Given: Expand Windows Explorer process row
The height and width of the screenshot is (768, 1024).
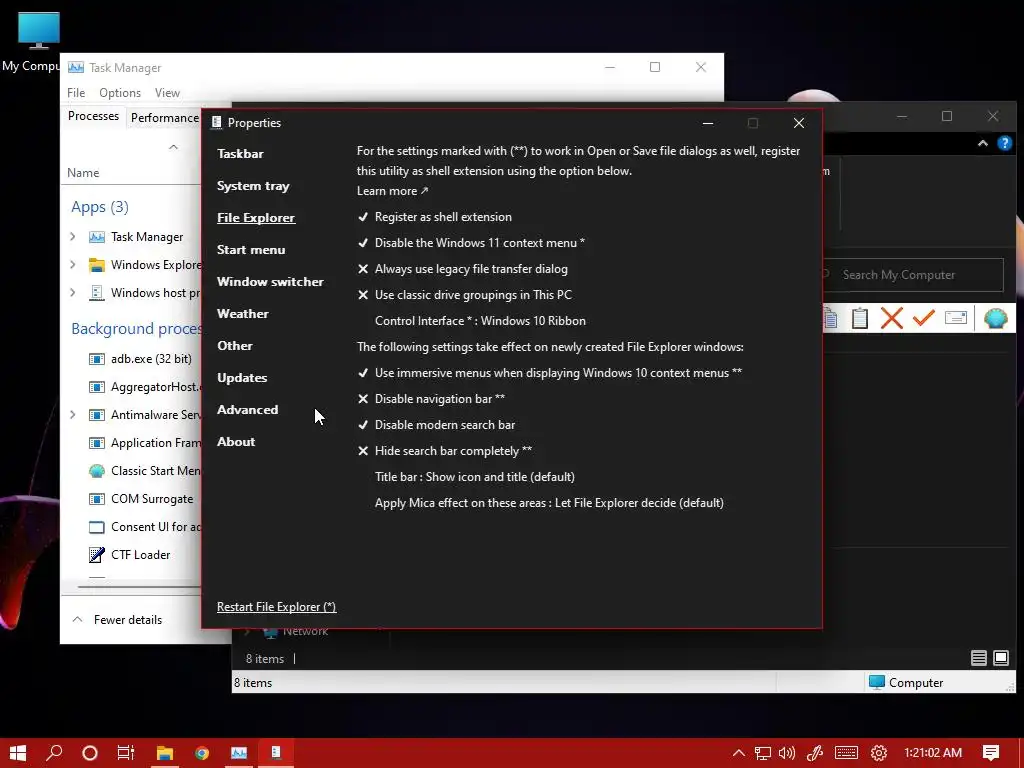Looking at the screenshot, I should pyautogui.click(x=72, y=265).
